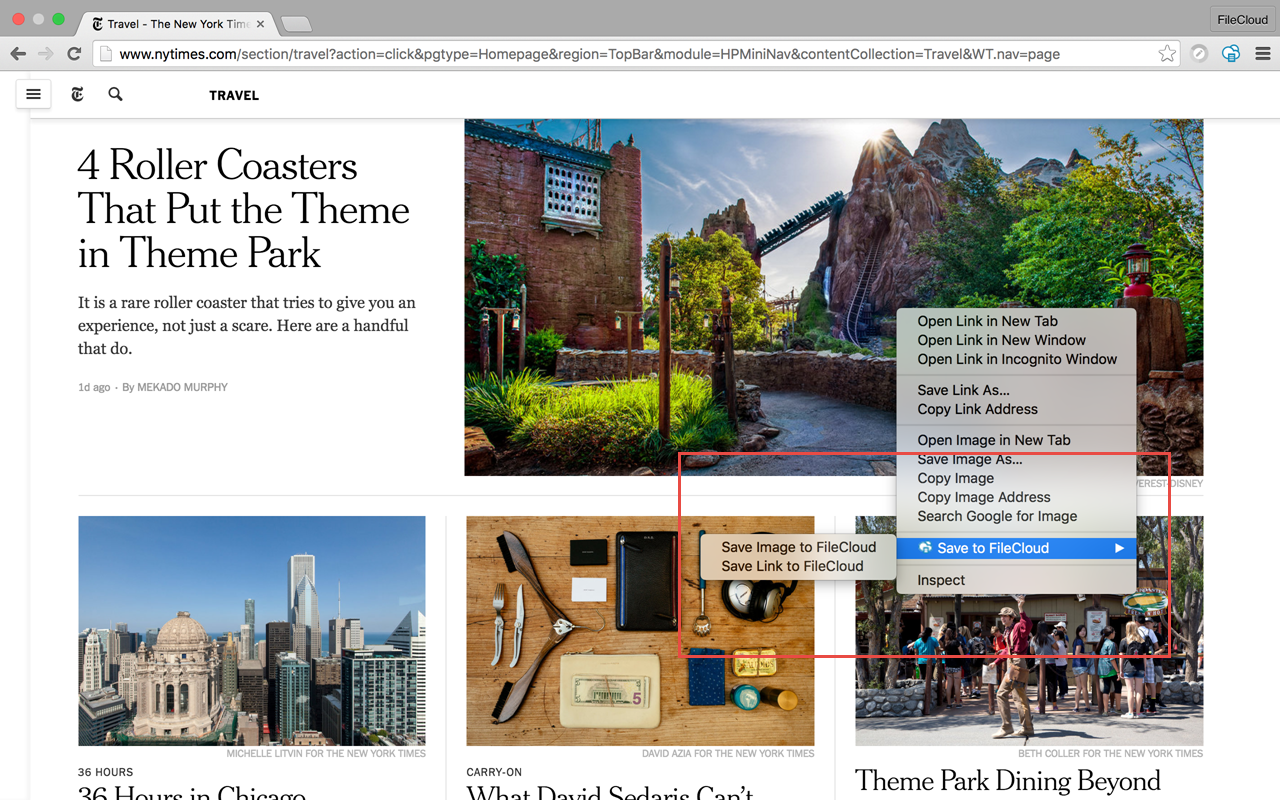Choose Open Link in Incognito Window
This screenshot has width=1280, height=800.
1016,359
